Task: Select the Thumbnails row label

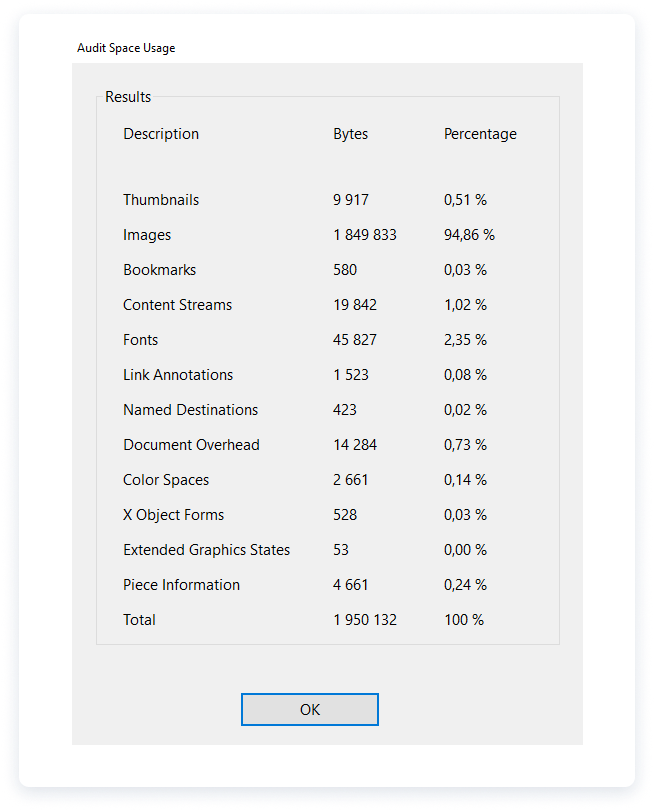Action: [161, 200]
